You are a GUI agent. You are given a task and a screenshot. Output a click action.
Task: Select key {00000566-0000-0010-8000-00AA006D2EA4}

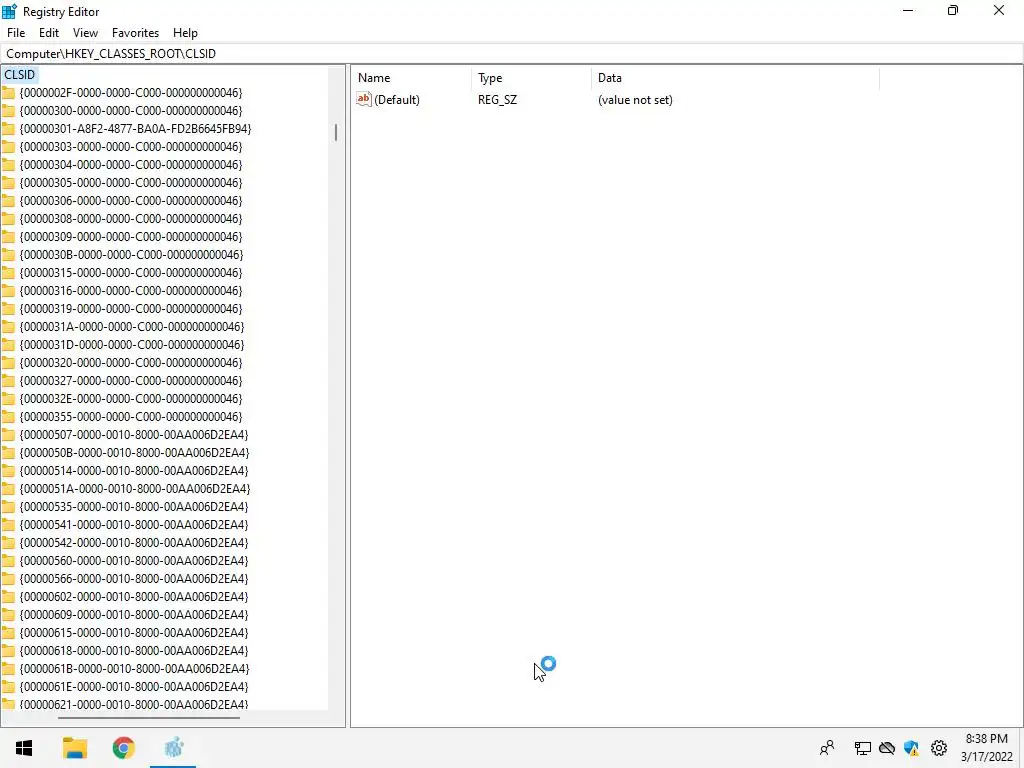[134, 579]
